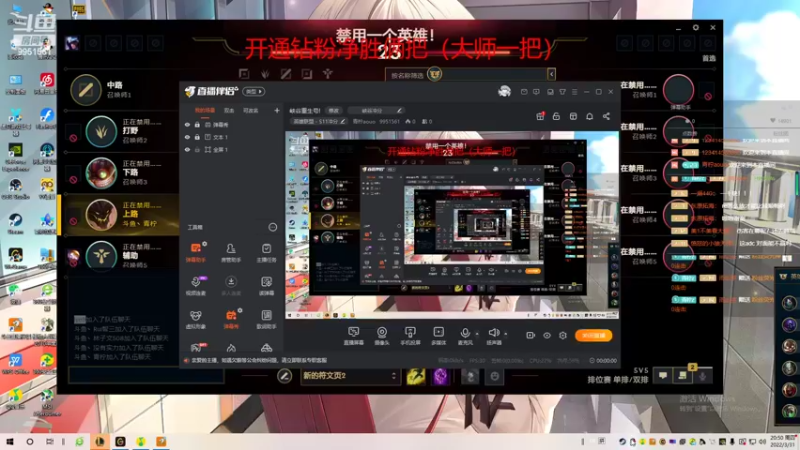Screen dimensions: 800x450
Task: Open the 房管助手 tool
Action: pos(231,253)
